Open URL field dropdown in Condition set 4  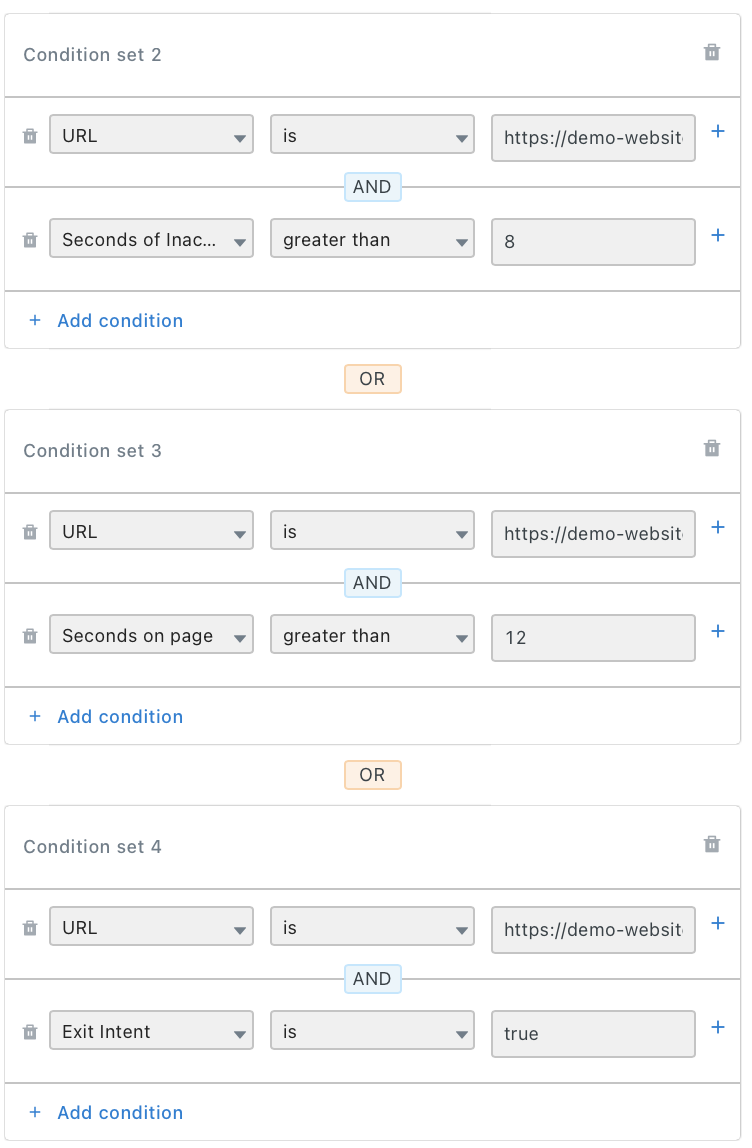coord(152,926)
